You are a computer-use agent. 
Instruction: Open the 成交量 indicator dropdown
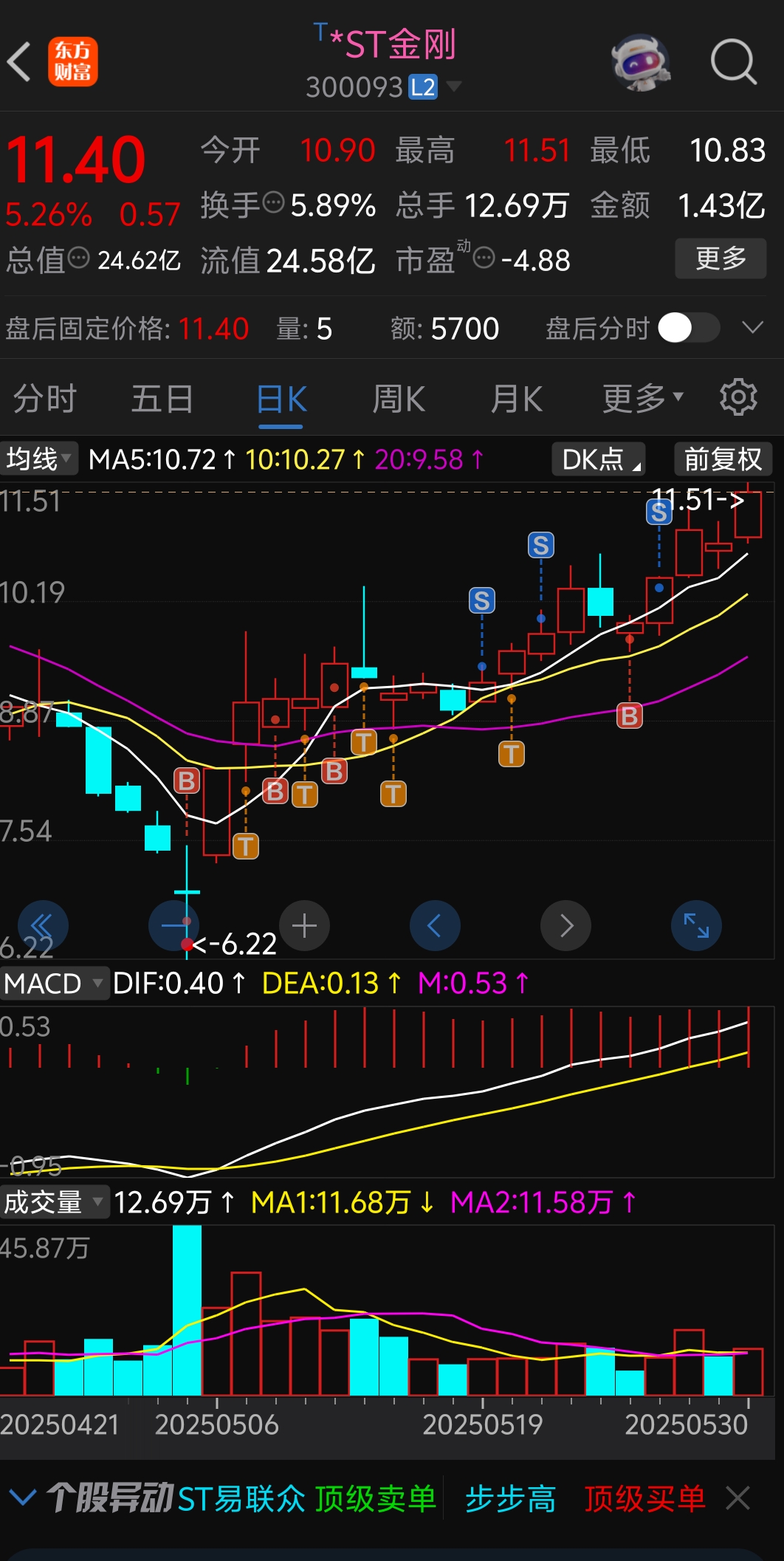tap(54, 1202)
